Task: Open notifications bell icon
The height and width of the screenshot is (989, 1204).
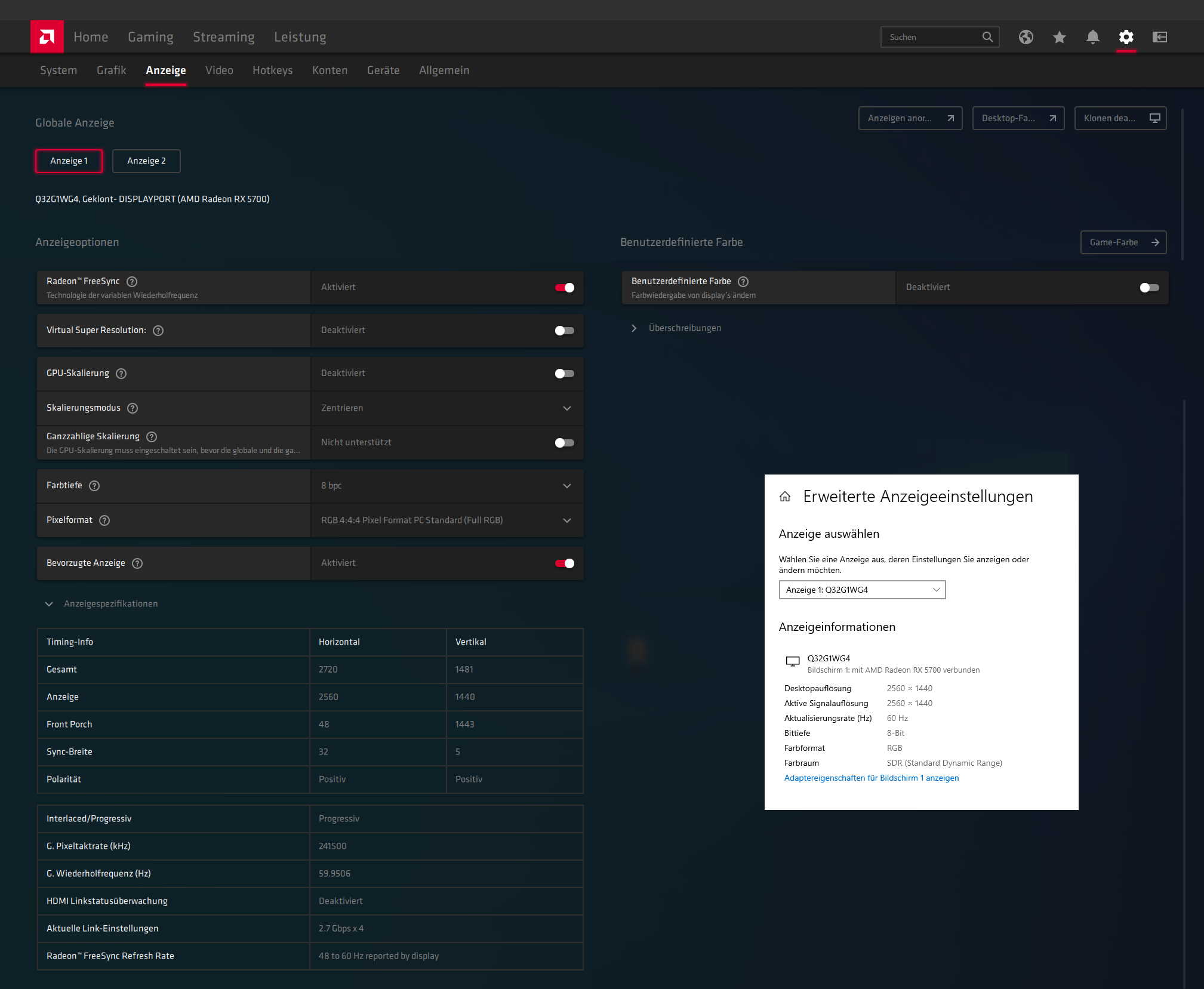Action: pos(1092,37)
